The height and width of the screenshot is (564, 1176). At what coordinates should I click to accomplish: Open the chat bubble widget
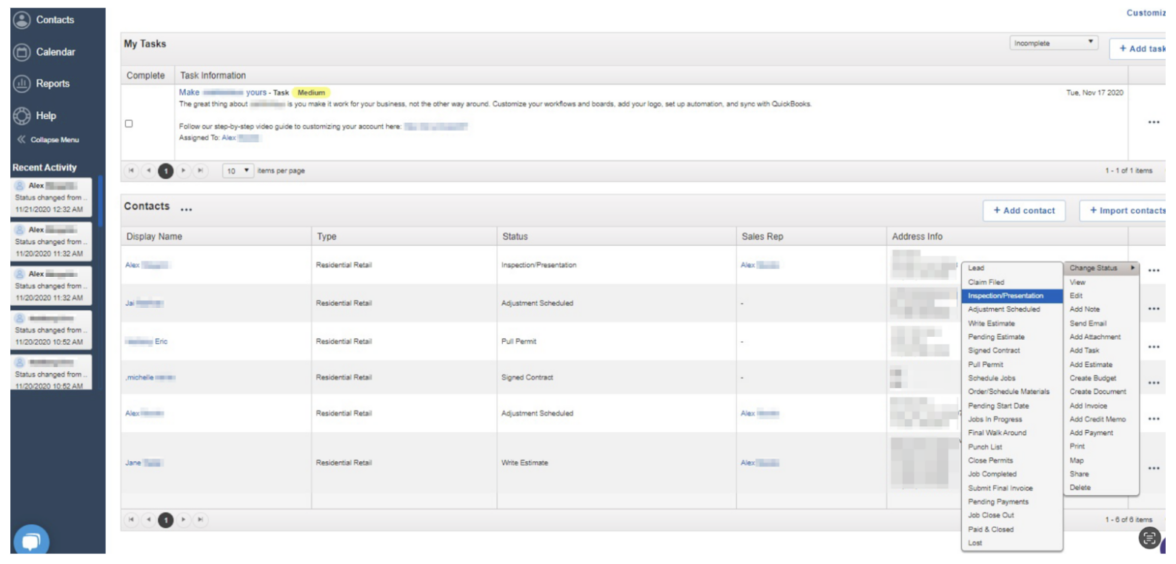click(30, 541)
